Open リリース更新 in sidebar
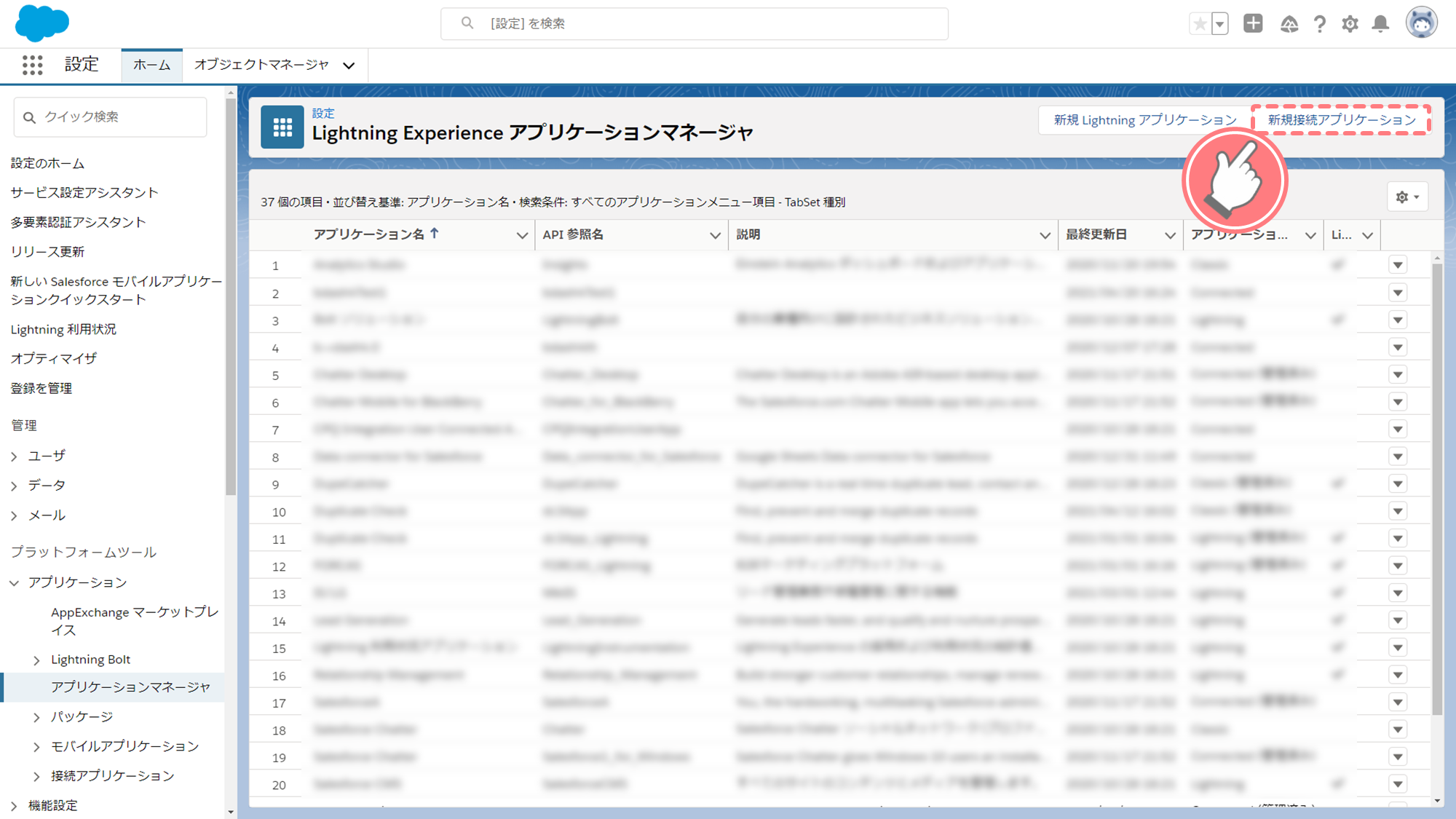The width and height of the screenshot is (1456, 819). 47,251
